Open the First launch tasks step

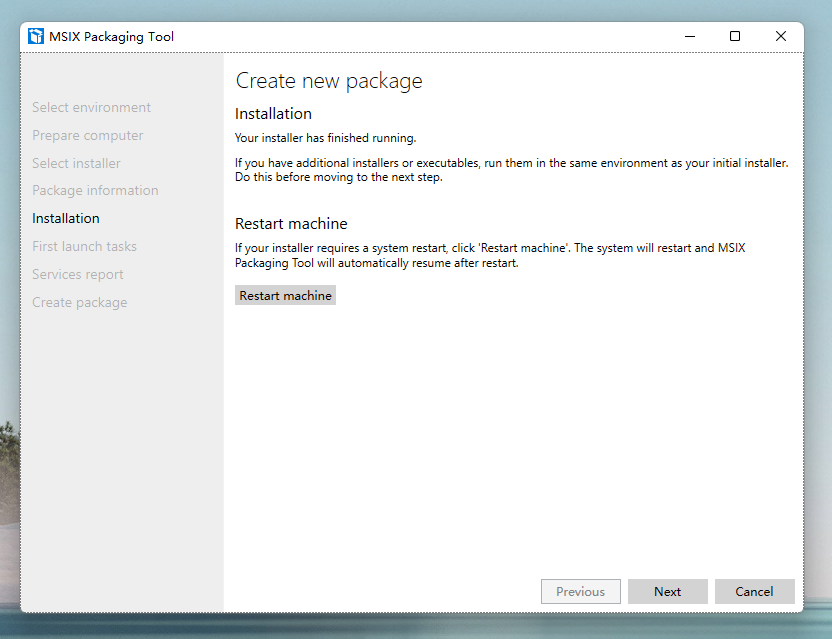pos(84,246)
